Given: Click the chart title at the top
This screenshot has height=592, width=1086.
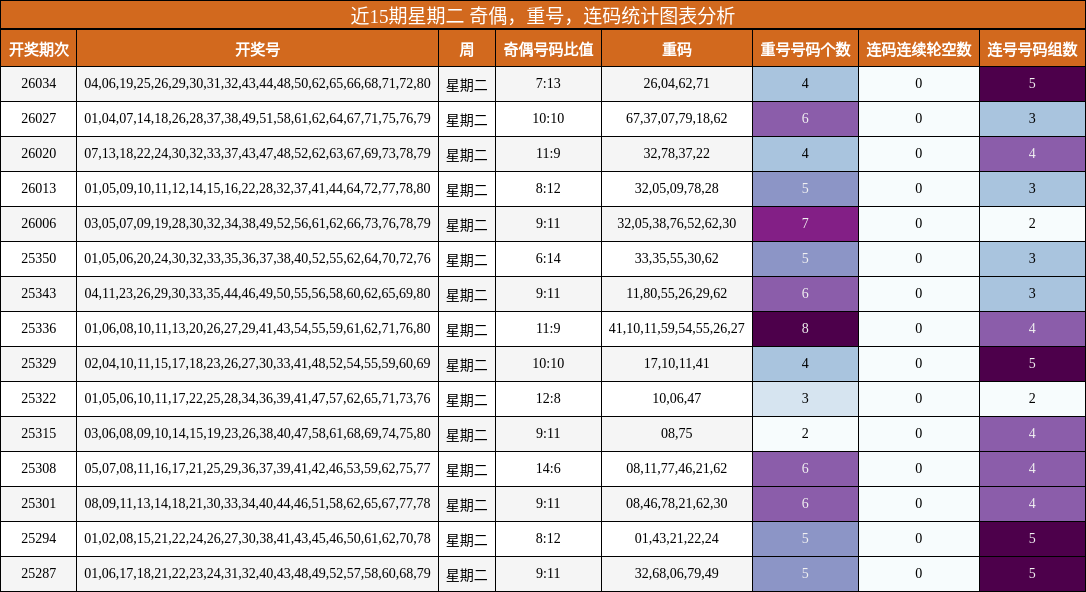Looking at the screenshot, I should (543, 13).
